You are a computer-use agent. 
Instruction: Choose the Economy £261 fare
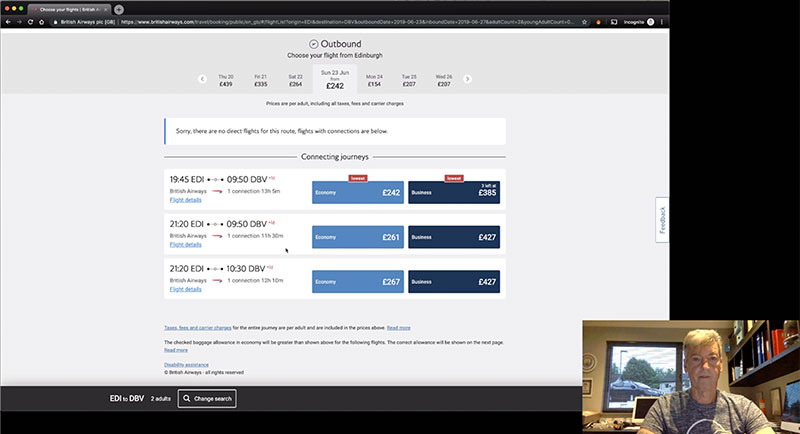(358, 237)
